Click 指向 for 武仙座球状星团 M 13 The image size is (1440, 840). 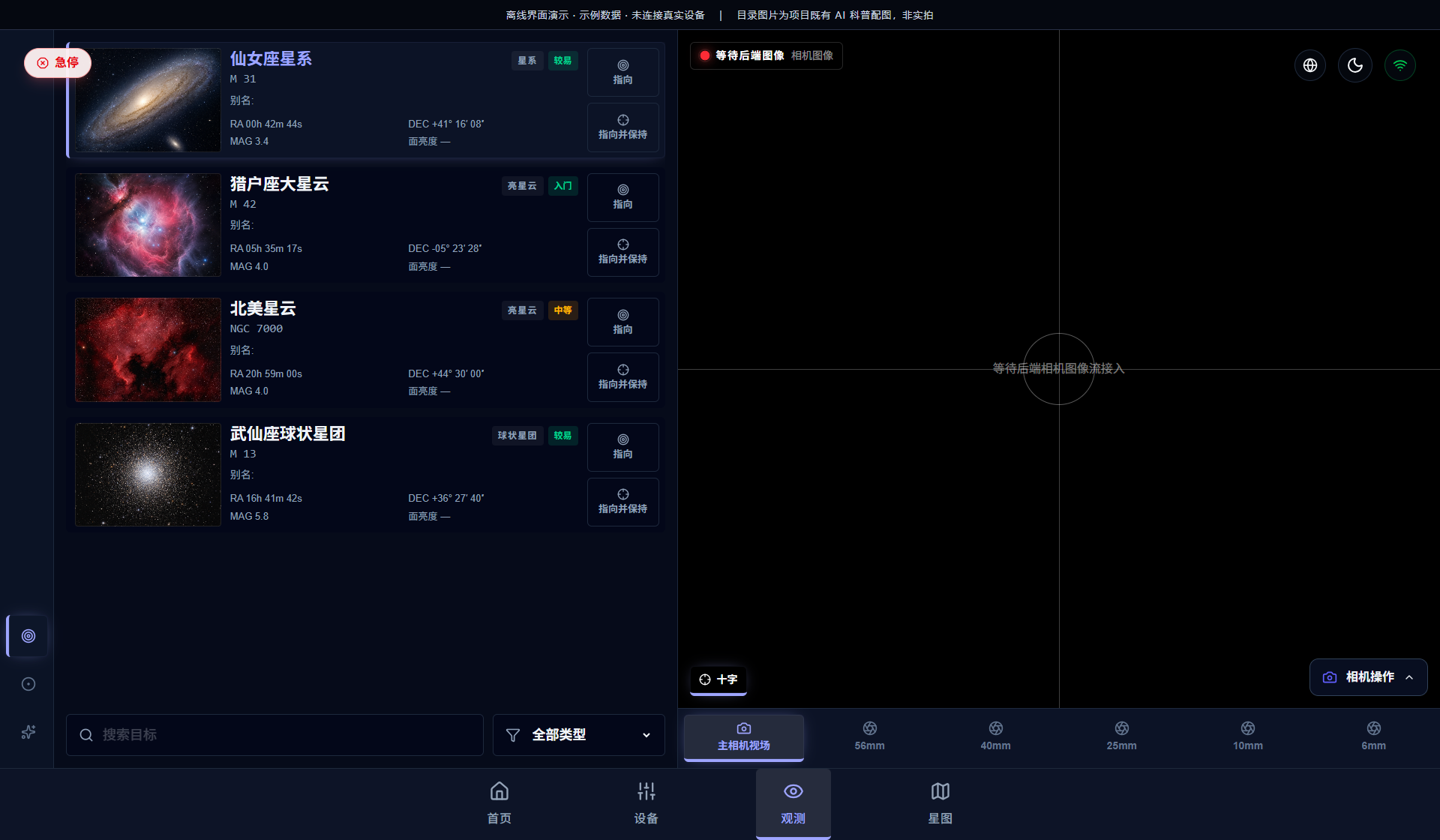click(622, 447)
